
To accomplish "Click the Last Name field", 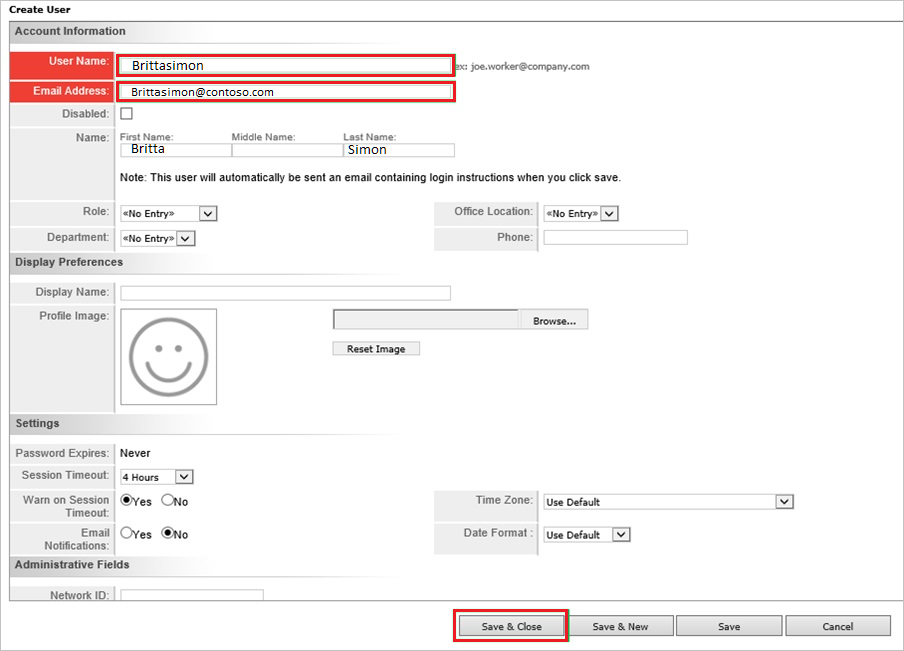I will (x=399, y=150).
